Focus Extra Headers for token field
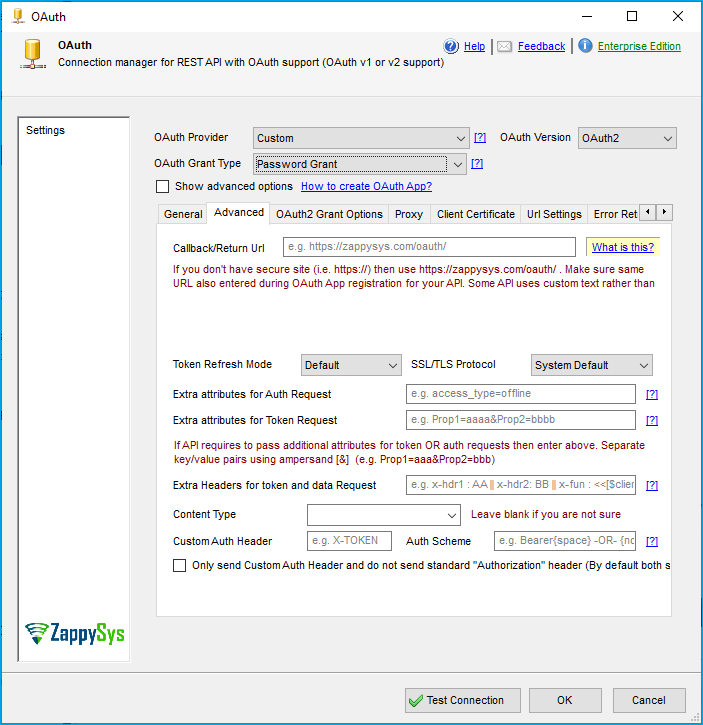The height and width of the screenshot is (725, 703). [x=521, y=485]
